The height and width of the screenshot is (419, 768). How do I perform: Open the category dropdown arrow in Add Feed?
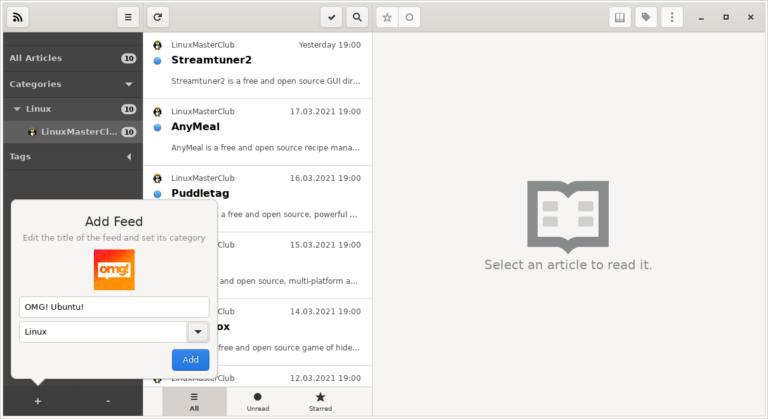(x=198, y=332)
